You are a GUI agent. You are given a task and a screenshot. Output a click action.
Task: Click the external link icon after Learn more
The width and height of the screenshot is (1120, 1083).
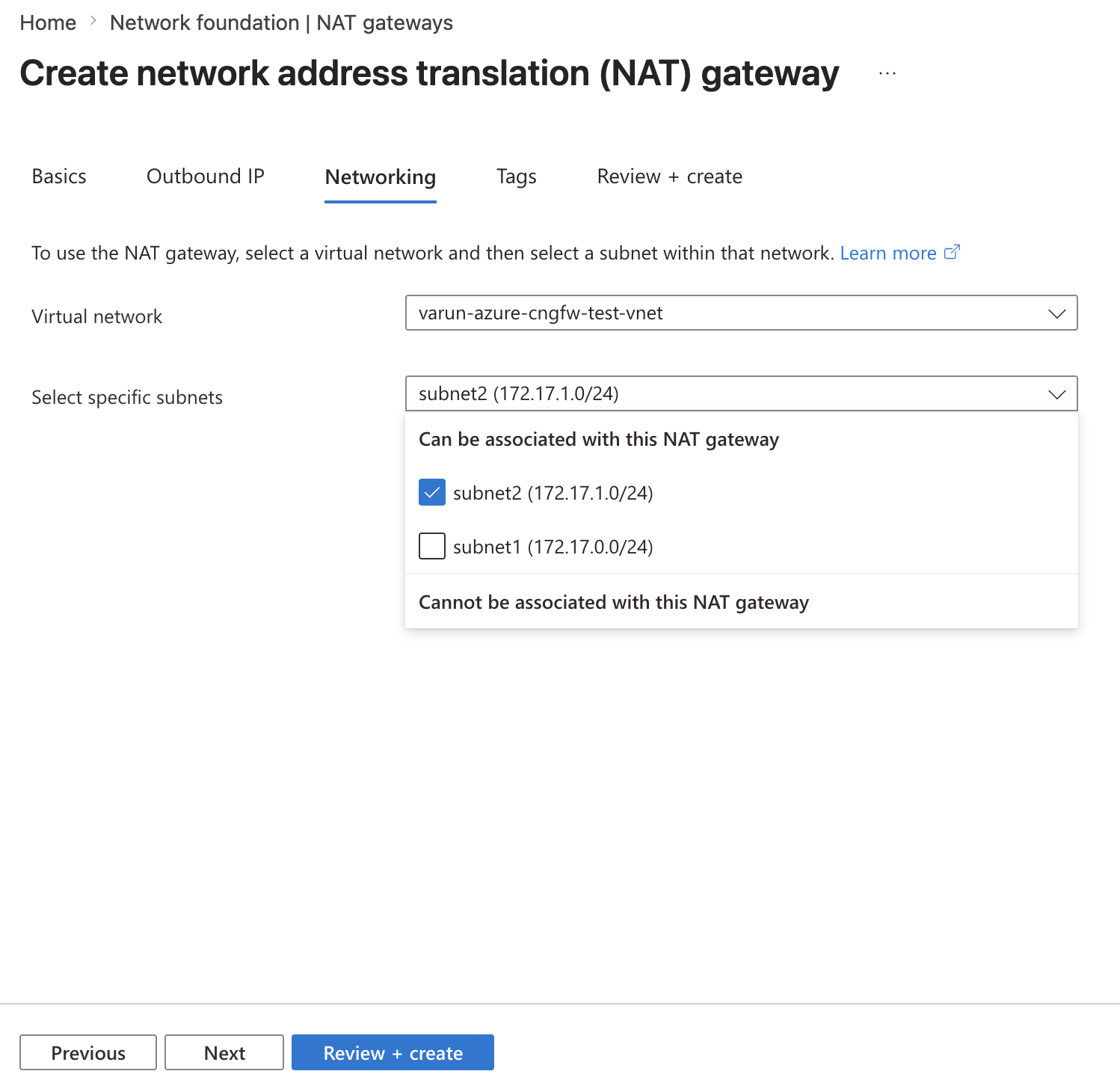[952, 252]
